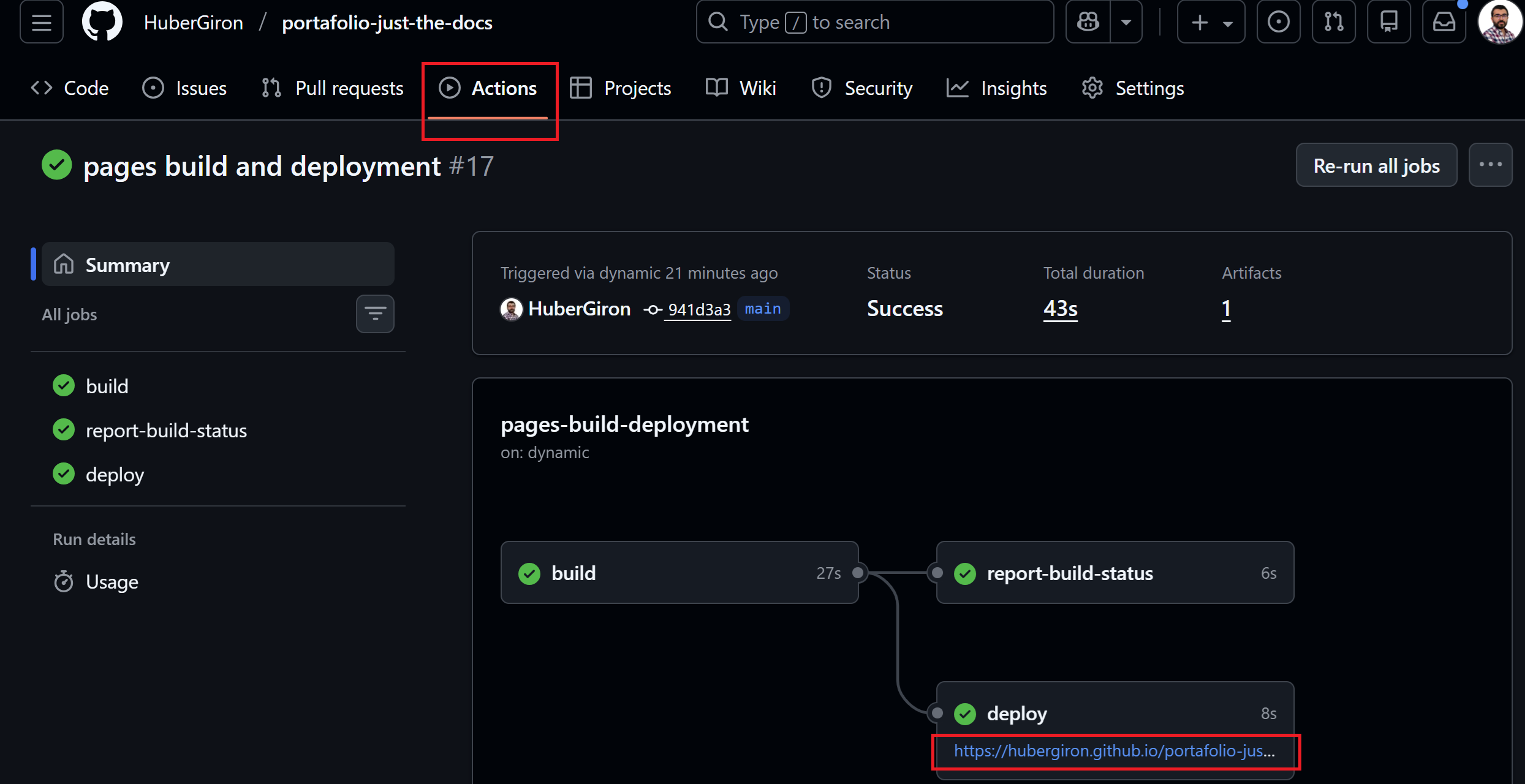Image resolution: width=1525 pixels, height=784 pixels.
Task: Open the sidebar navigation hamburger menu
Action: pyautogui.click(x=40, y=22)
